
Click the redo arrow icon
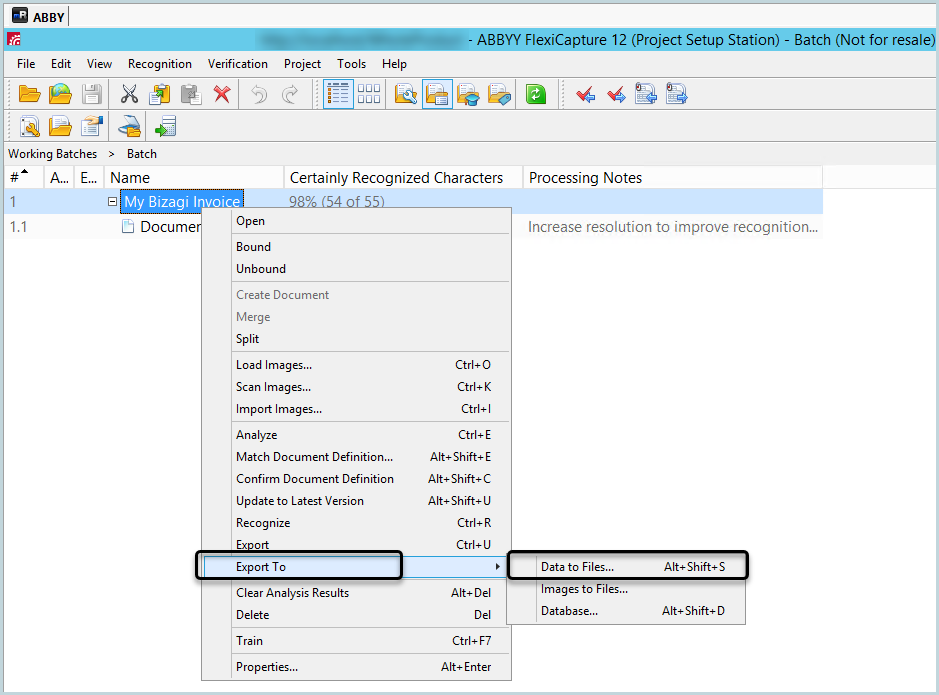[x=290, y=94]
